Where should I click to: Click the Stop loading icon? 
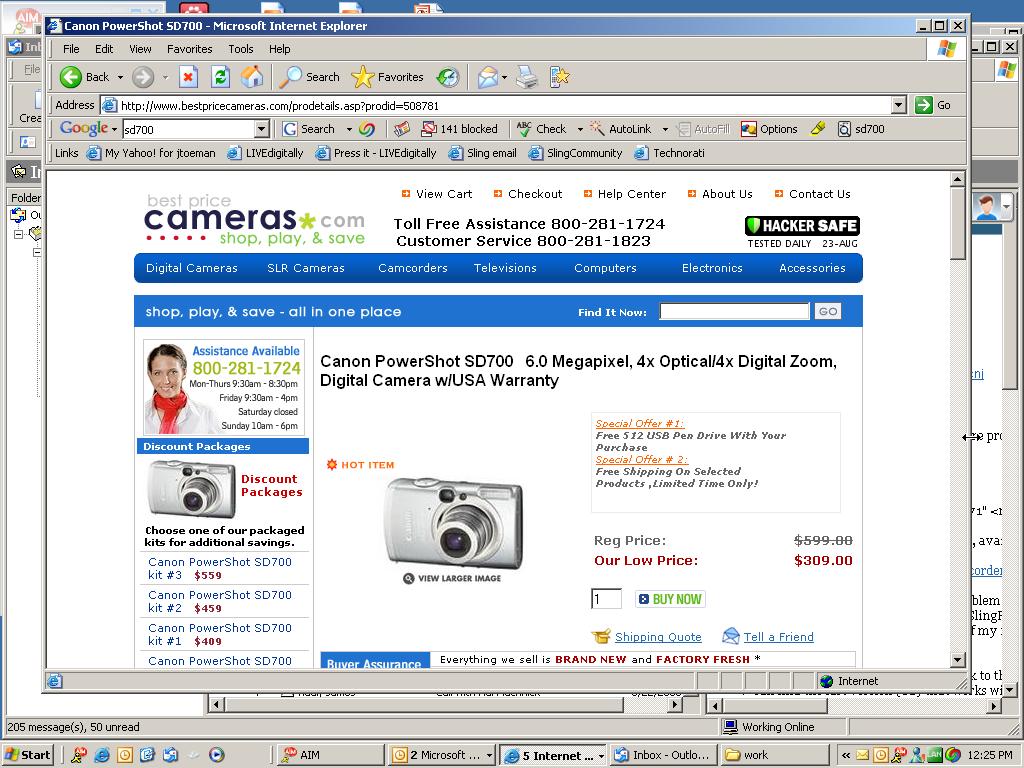188,77
